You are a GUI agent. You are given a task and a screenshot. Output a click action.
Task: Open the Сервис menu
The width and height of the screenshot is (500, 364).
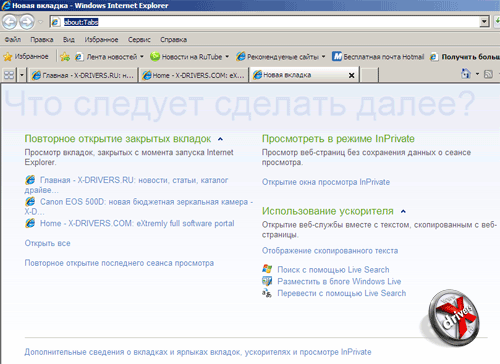(x=139, y=40)
